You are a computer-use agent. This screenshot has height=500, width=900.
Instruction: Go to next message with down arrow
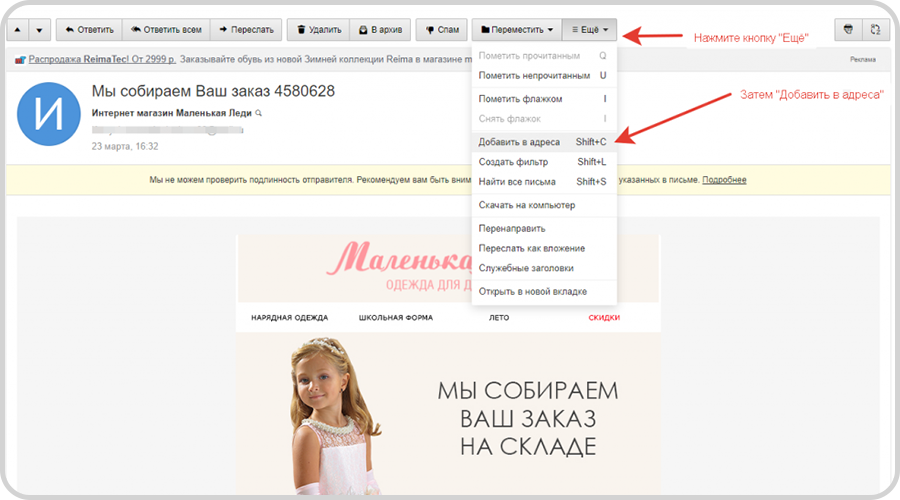39,30
